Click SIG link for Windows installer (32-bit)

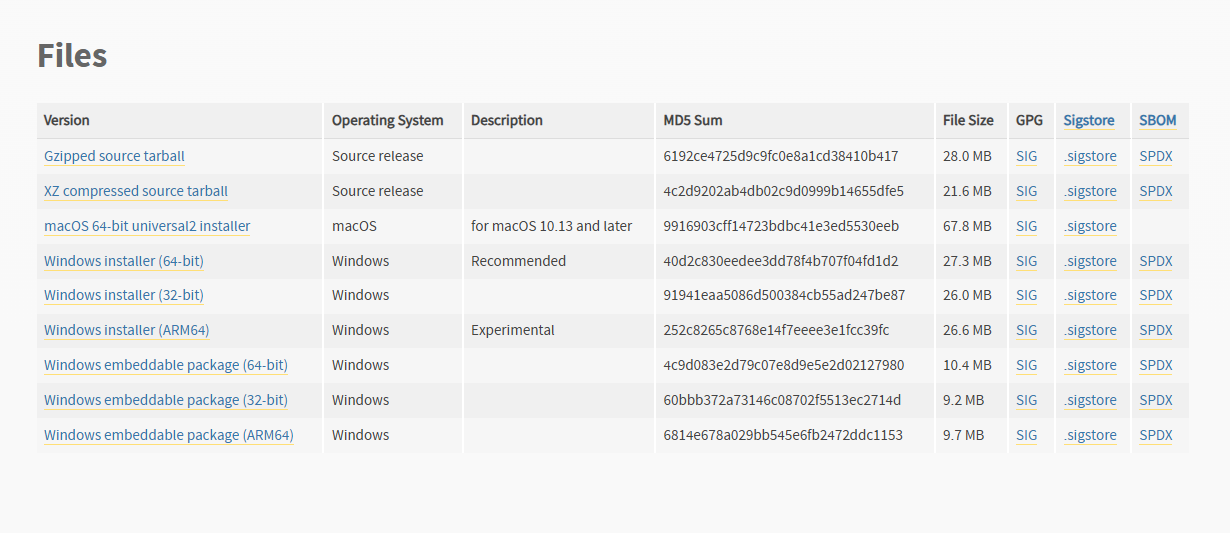[1027, 295]
